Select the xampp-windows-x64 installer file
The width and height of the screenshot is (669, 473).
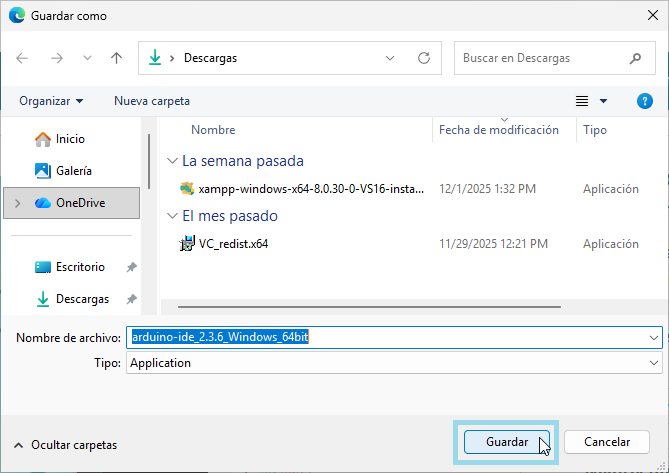pyautogui.click(x=311, y=189)
